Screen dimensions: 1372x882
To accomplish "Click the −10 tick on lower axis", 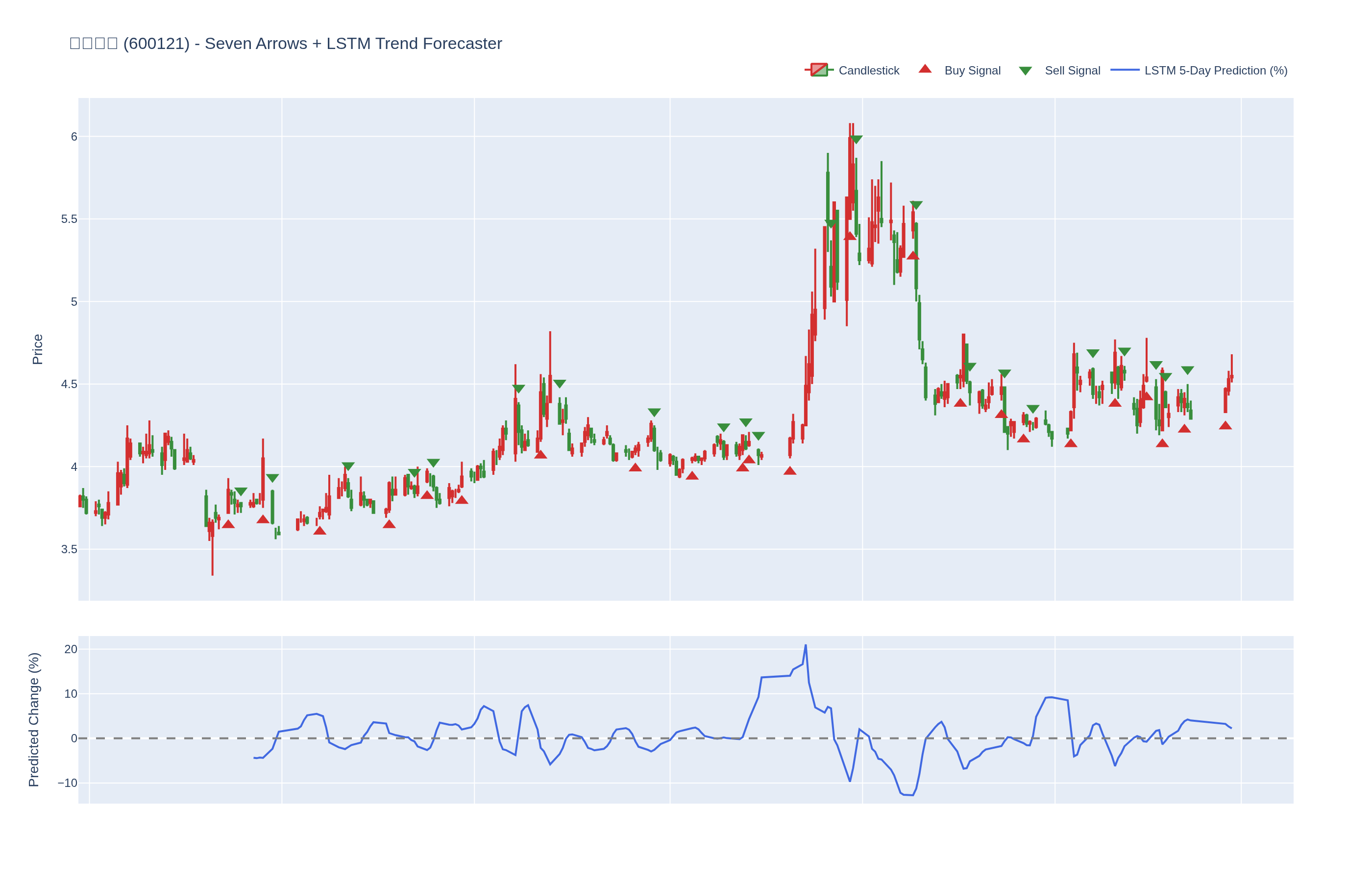I will pos(67,783).
